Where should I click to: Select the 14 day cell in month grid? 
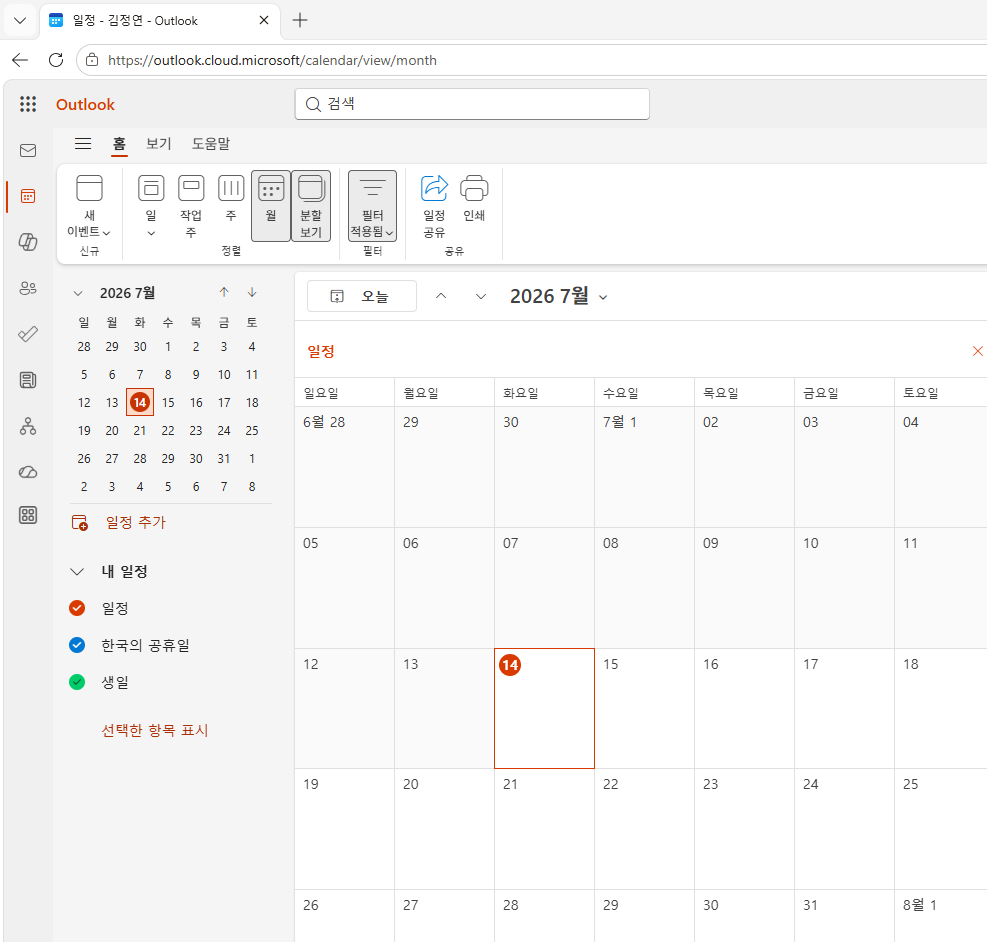544,709
